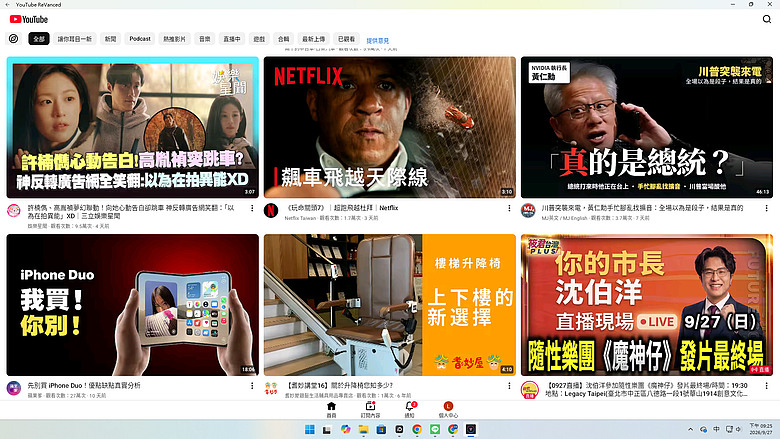Screen dimensions: 780x439
Task: Click the YouTube logo
Action: pos(29,19)
